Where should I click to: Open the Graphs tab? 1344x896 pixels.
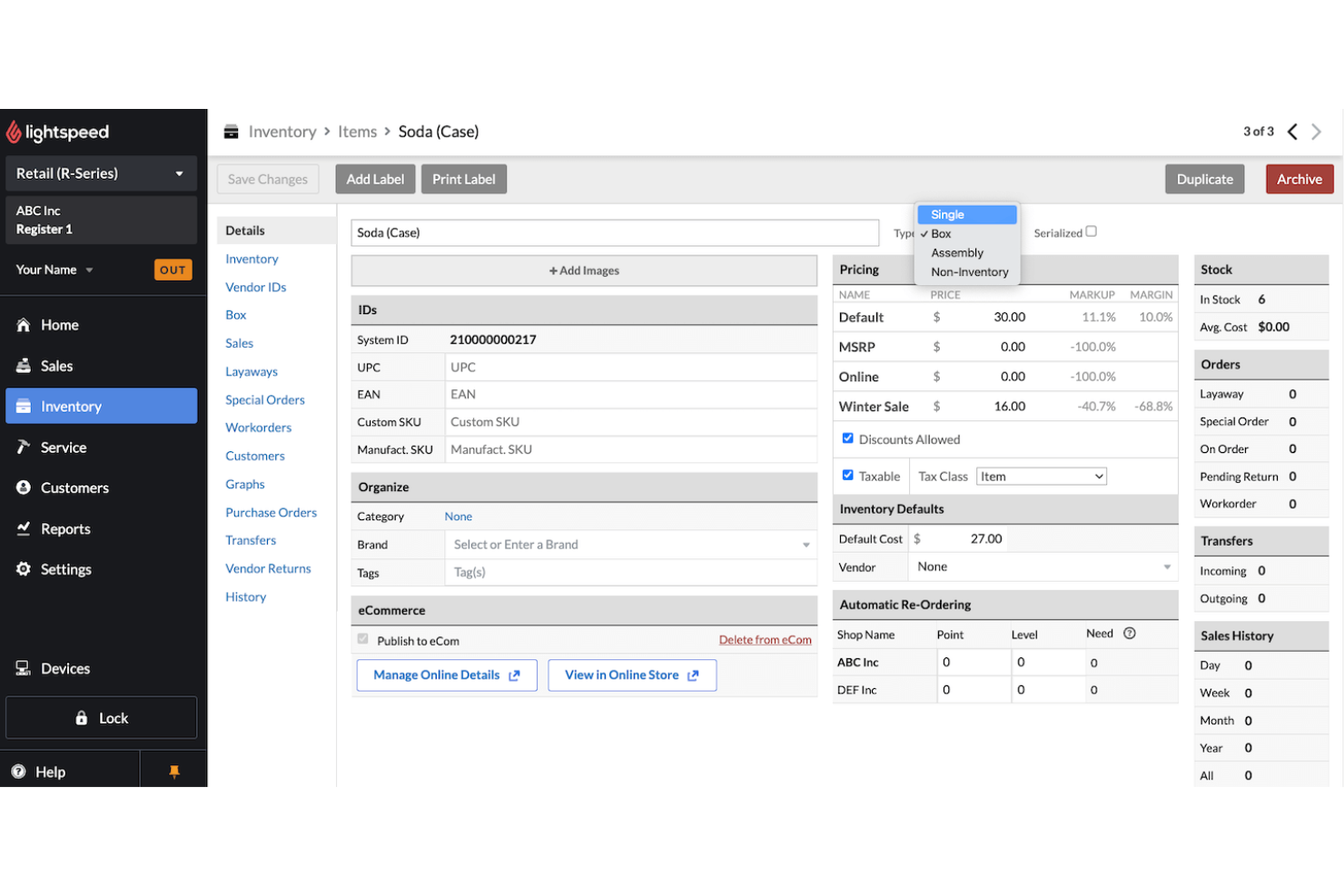[245, 485]
